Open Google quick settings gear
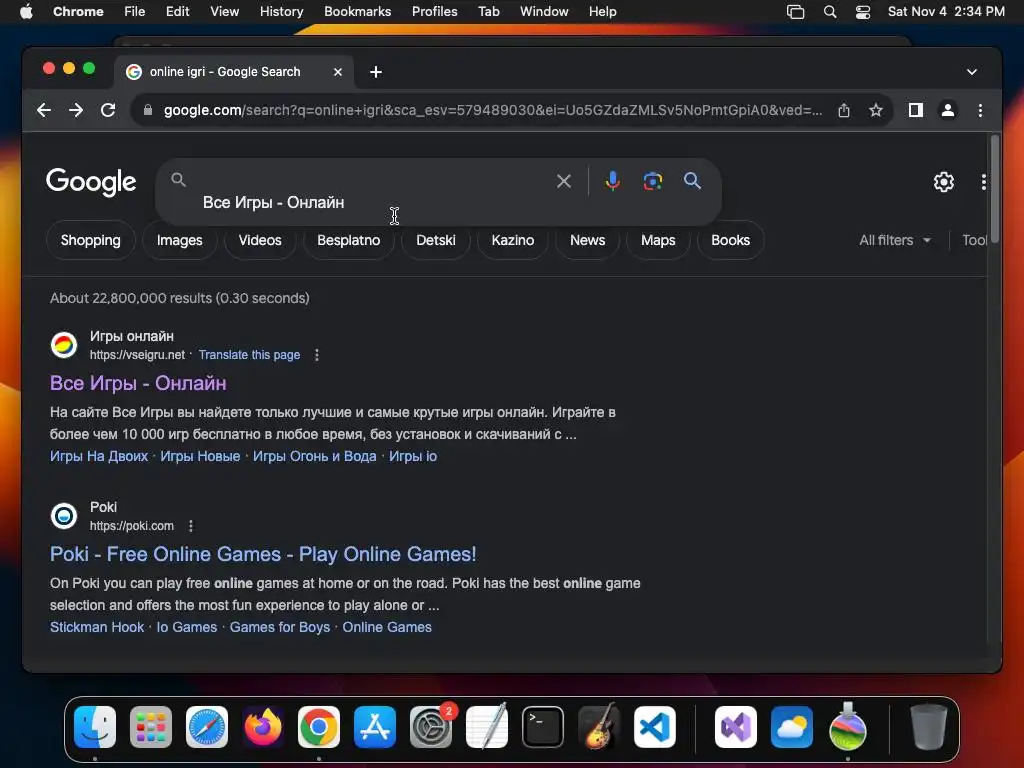Viewport: 1024px width, 768px height. pyautogui.click(x=944, y=182)
